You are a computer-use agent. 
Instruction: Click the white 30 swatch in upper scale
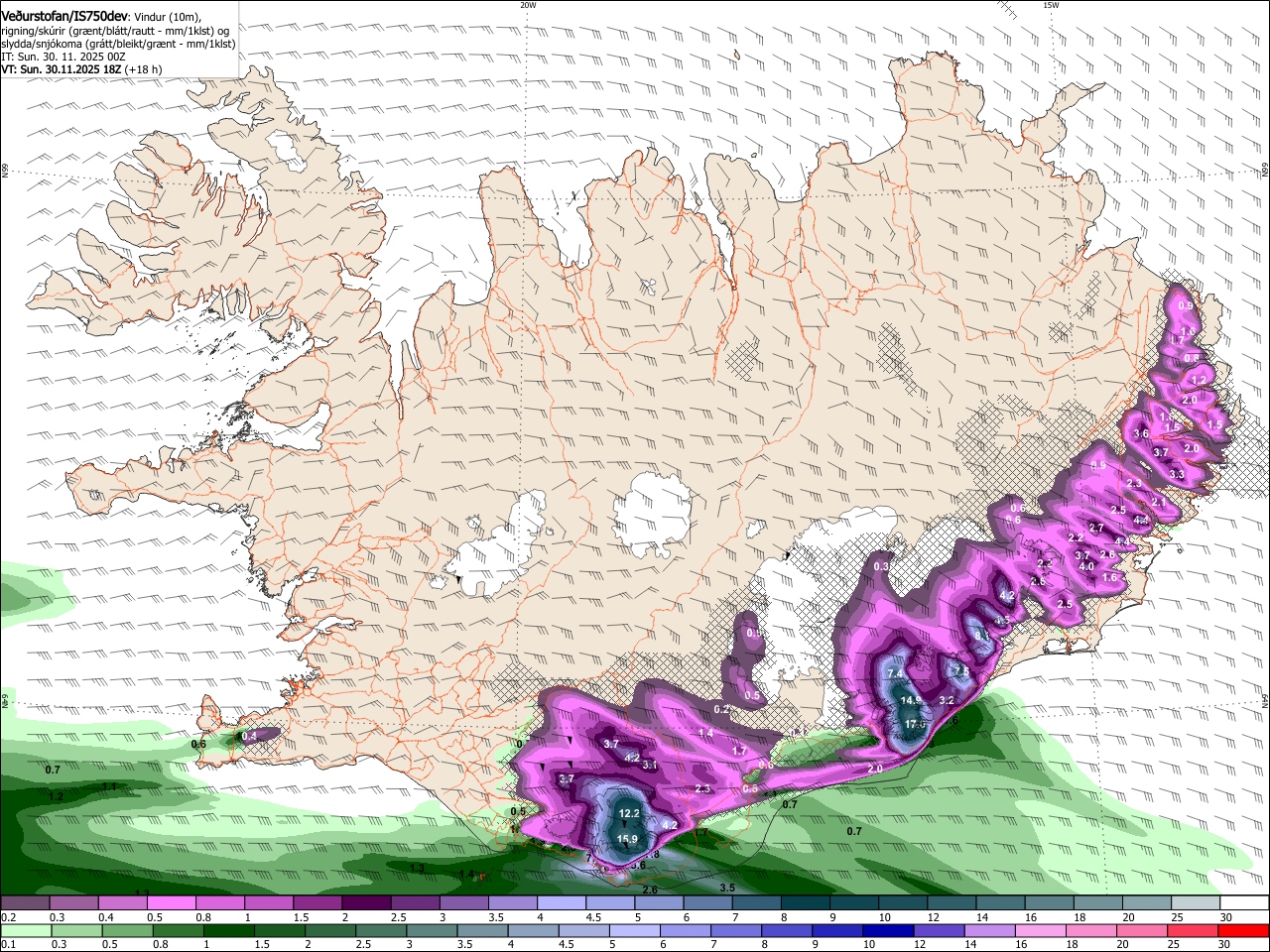(x=1245, y=902)
